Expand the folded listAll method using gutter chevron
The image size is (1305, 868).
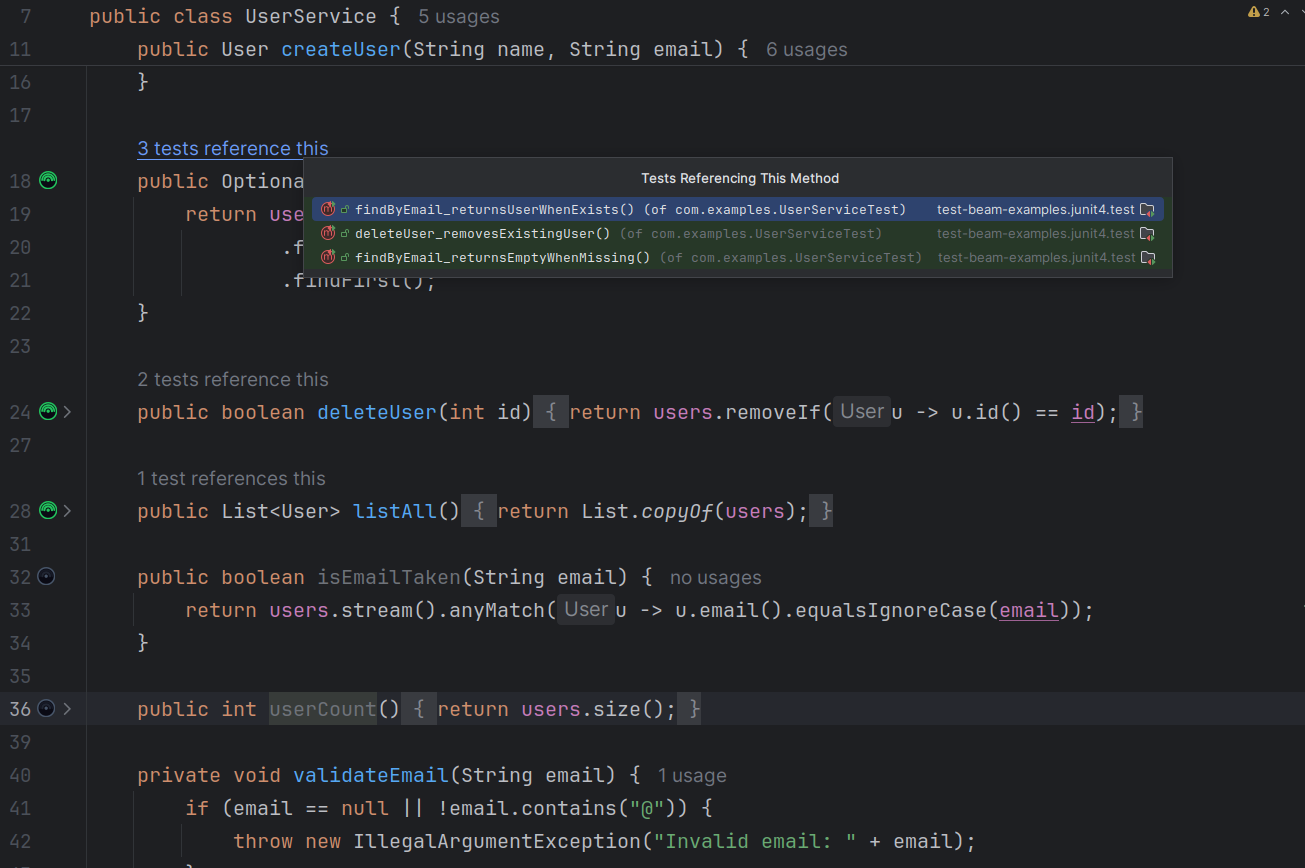coord(68,511)
